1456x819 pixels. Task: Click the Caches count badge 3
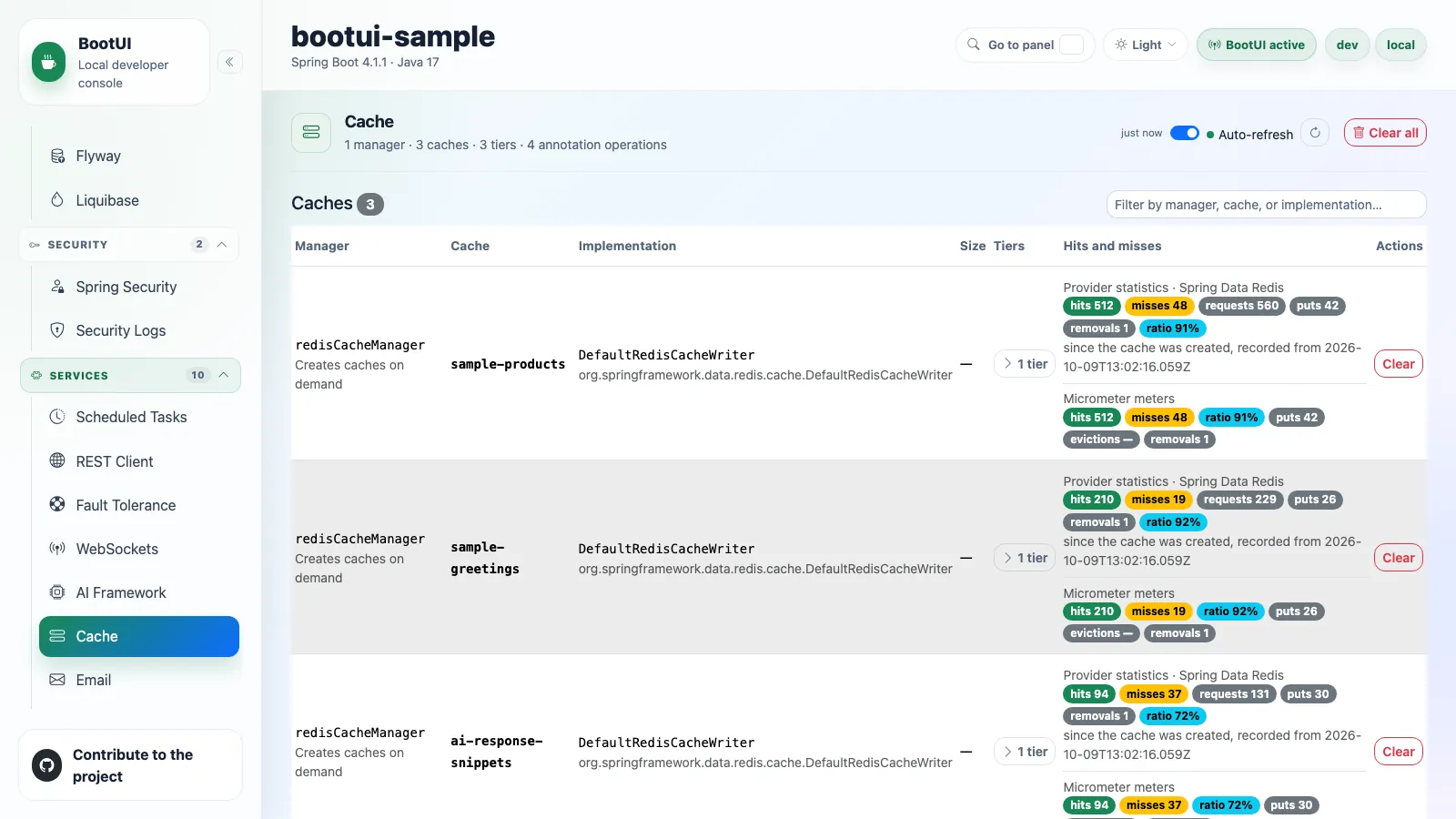[x=370, y=204]
